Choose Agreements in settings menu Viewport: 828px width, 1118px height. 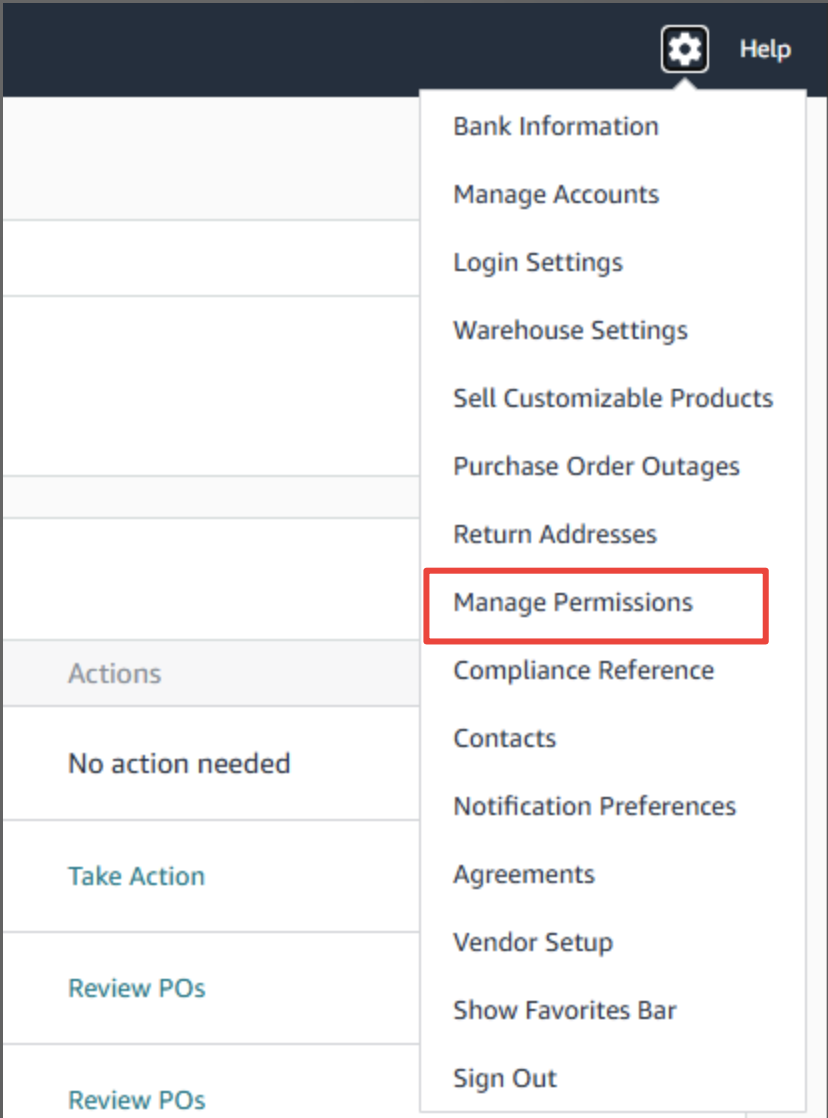(x=524, y=875)
